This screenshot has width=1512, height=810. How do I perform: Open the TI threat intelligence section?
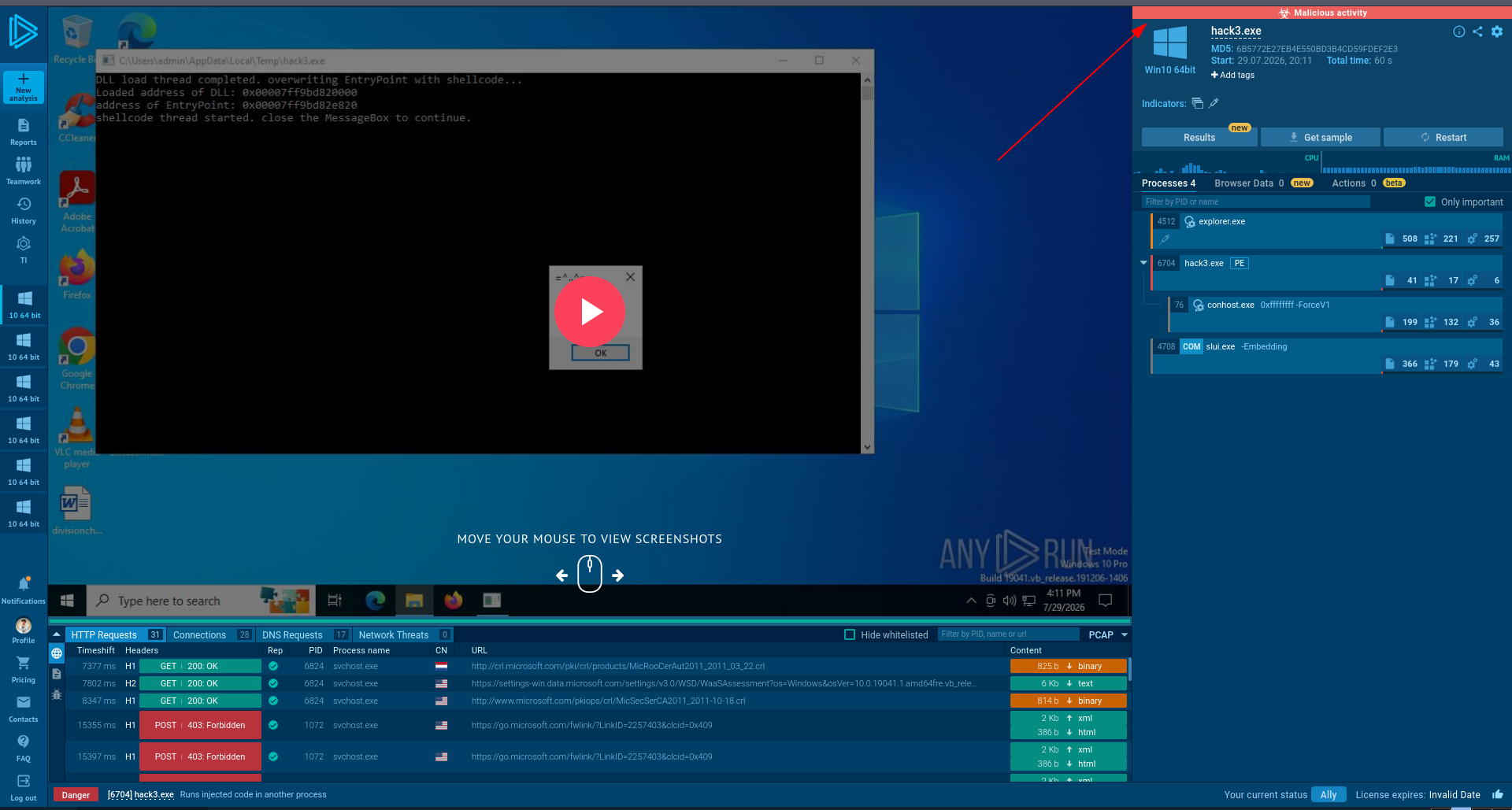24,250
